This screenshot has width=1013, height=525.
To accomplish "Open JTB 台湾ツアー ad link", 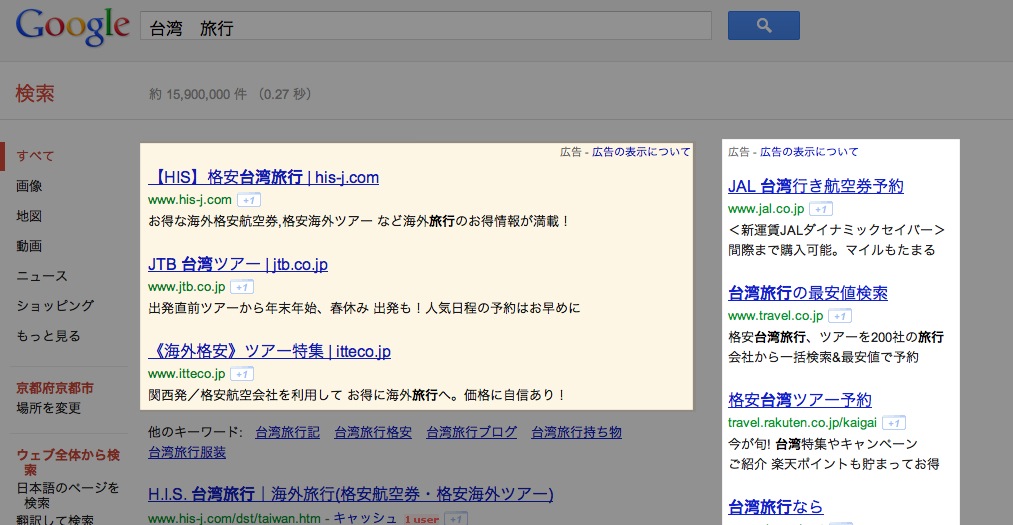I will (238, 264).
